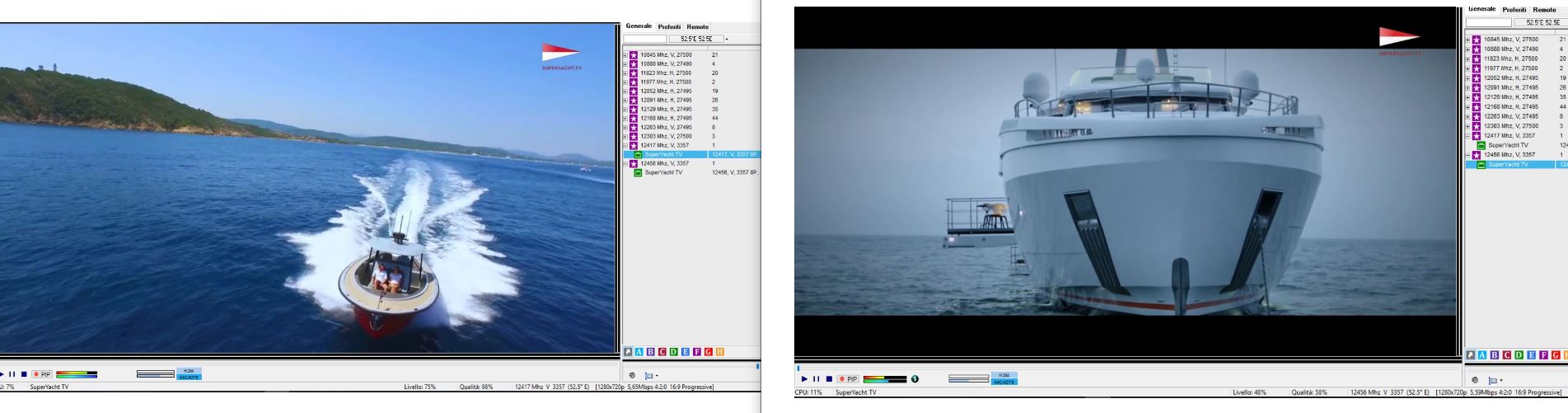Click the colored volume level bar, right window

(x=883, y=379)
